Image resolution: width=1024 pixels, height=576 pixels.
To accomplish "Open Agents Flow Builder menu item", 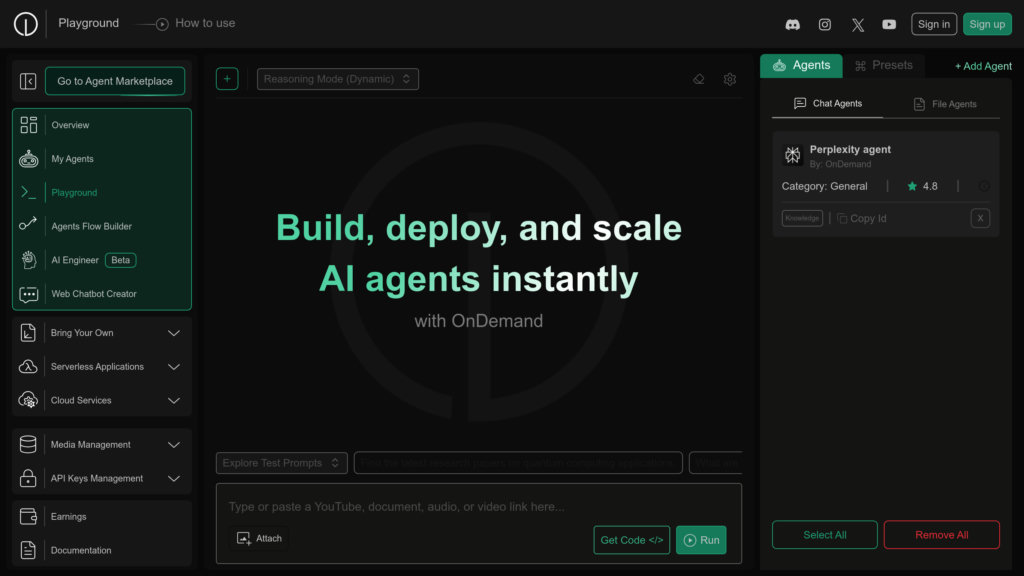I will point(102,227).
